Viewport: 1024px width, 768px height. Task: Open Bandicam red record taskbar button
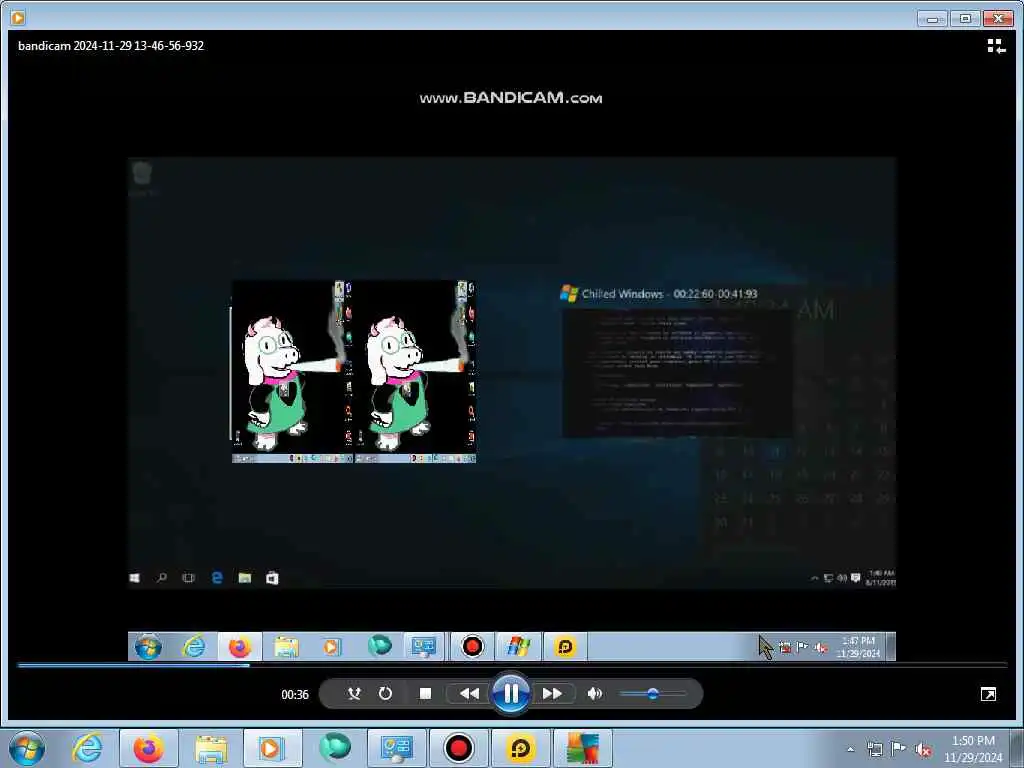point(458,748)
